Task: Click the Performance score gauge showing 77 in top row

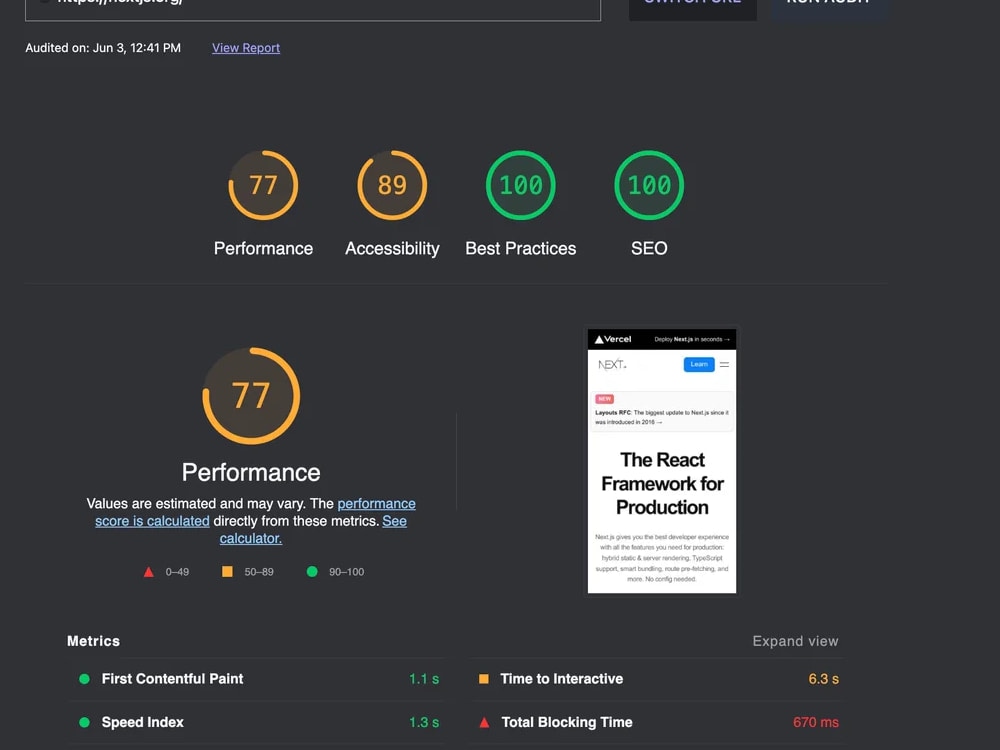Action: click(x=263, y=185)
